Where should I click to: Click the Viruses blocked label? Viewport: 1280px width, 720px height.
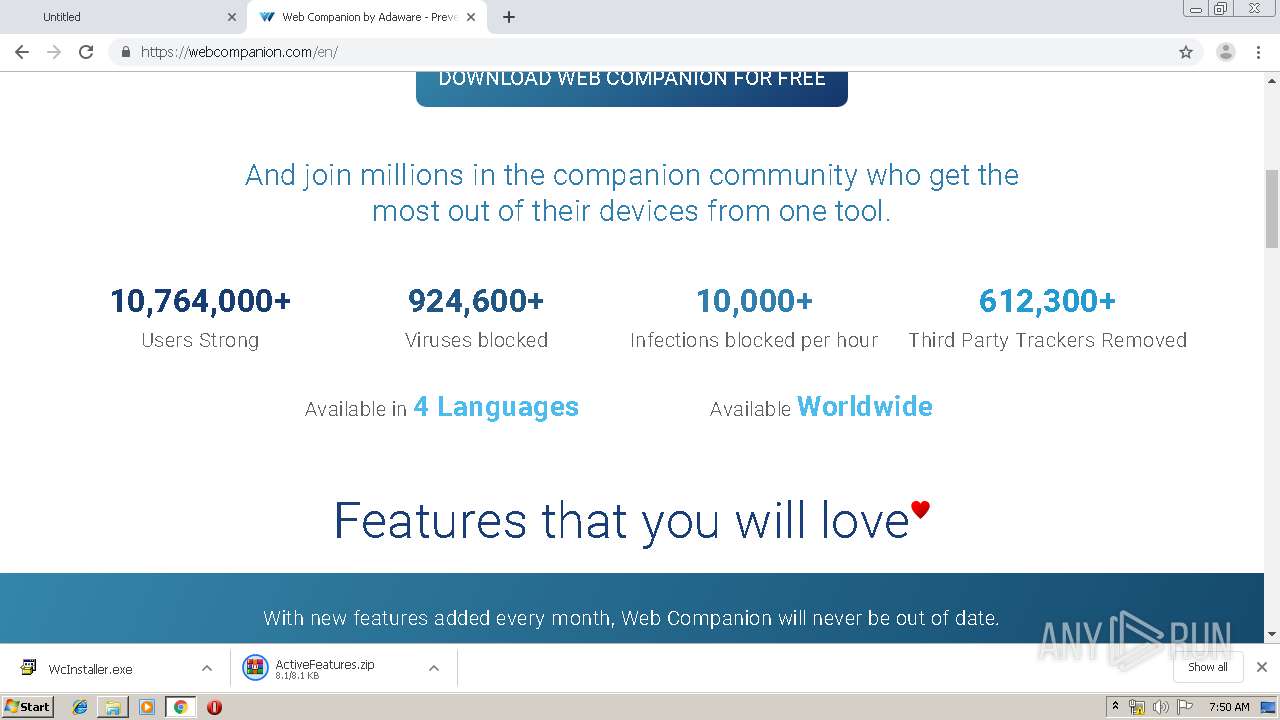(x=476, y=340)
